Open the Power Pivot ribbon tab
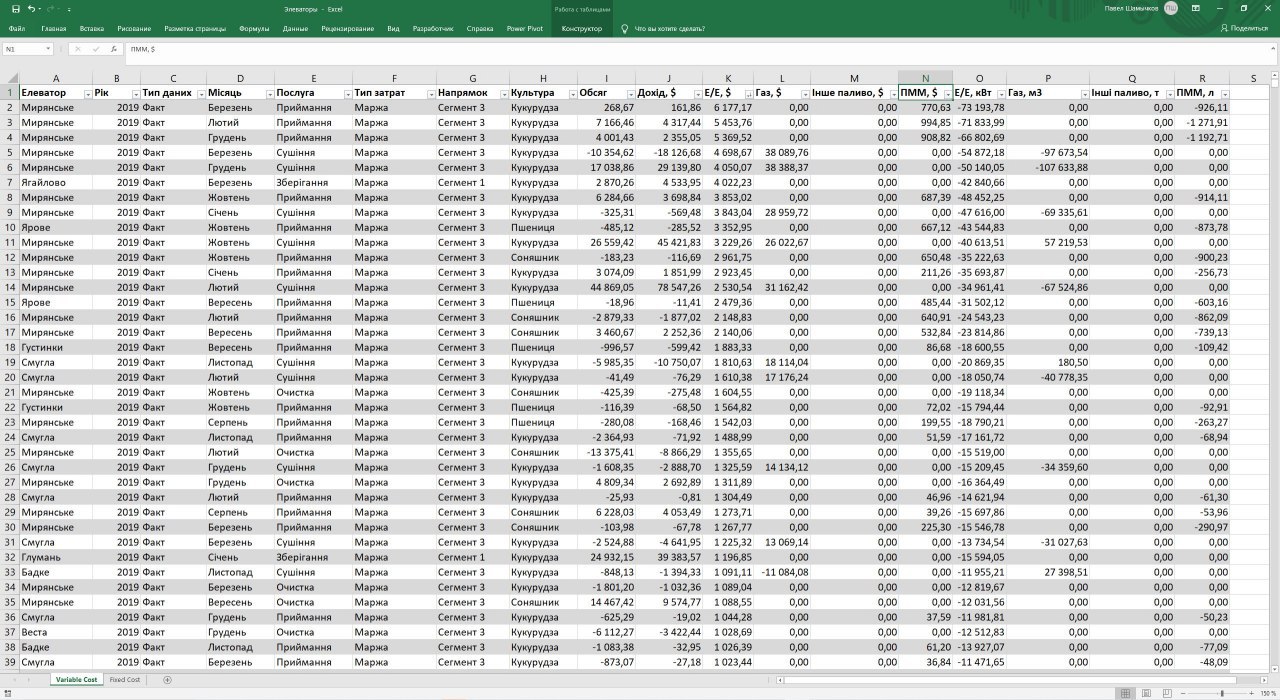1280x700 pixels. (x=525, y=28)
